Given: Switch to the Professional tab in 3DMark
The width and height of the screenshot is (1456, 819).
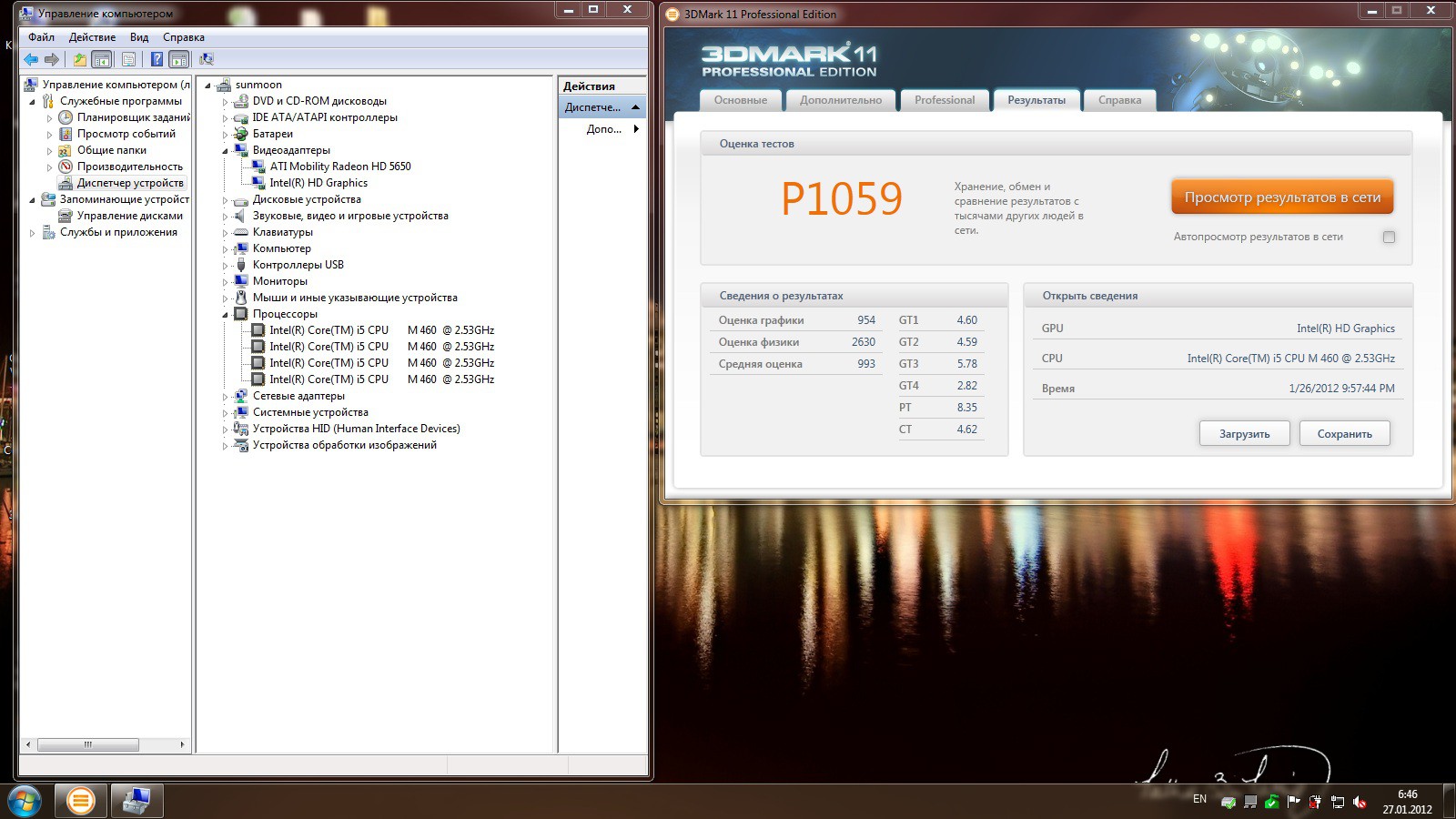Looking at the screenshot, I should pos(945,100).
